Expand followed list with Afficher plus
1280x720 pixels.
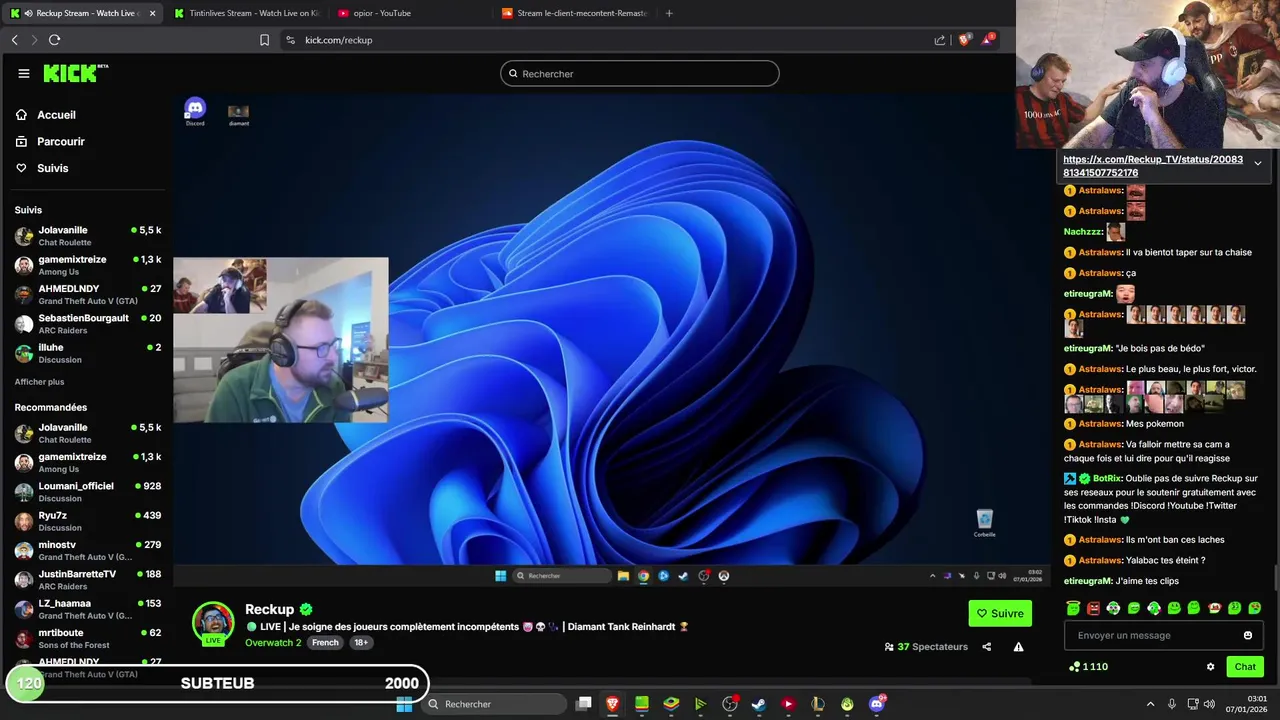[39, 382]
